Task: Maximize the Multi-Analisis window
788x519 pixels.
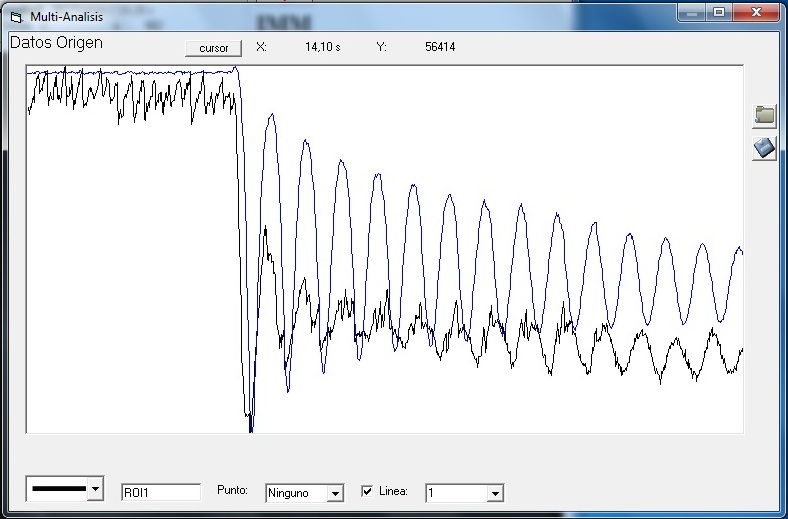Action: (x=718, y=12)
